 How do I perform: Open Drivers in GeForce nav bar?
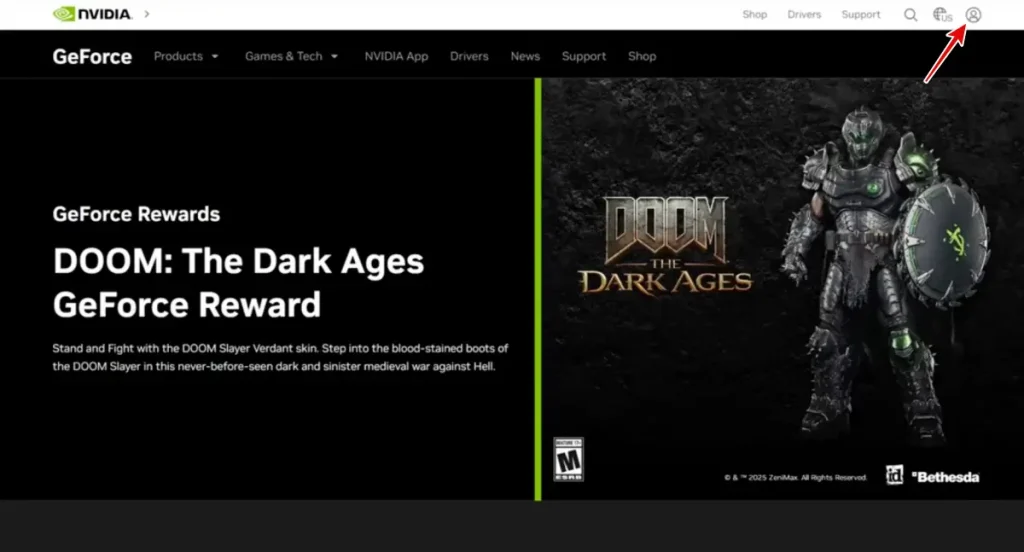469,56
